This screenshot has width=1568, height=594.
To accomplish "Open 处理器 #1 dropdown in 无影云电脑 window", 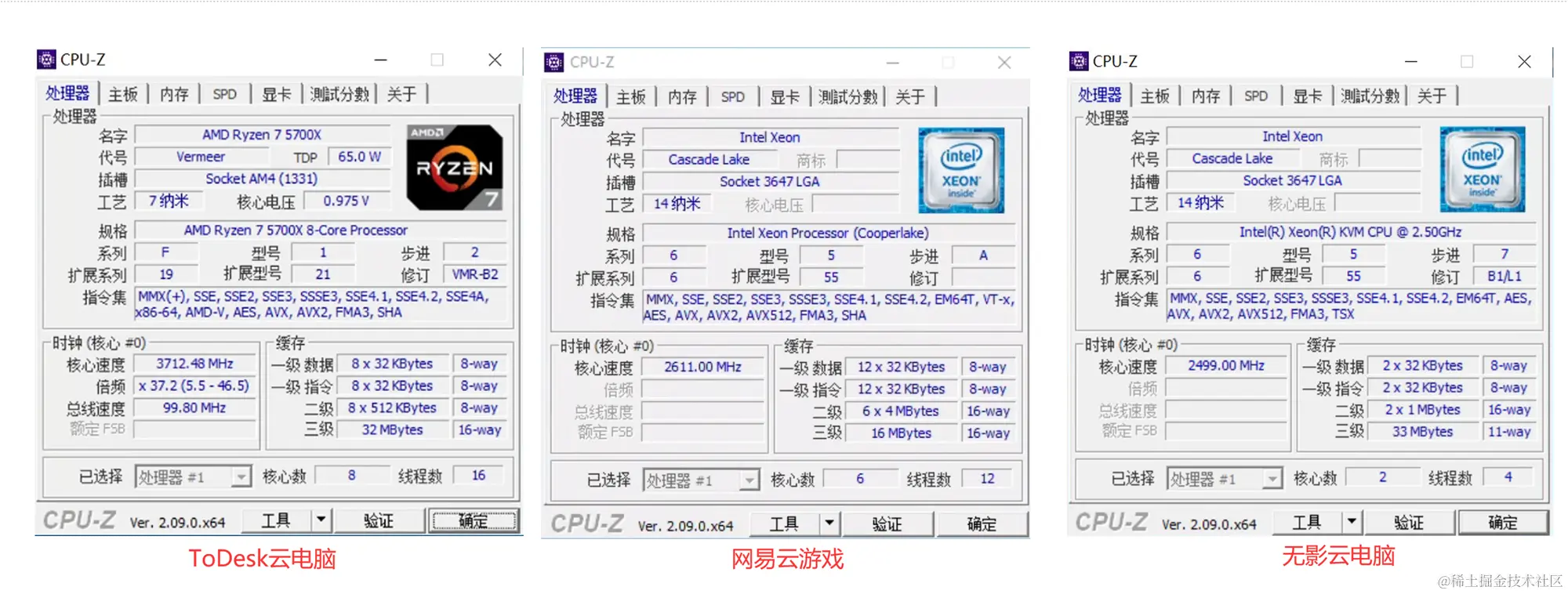I will coord(1272,478).
